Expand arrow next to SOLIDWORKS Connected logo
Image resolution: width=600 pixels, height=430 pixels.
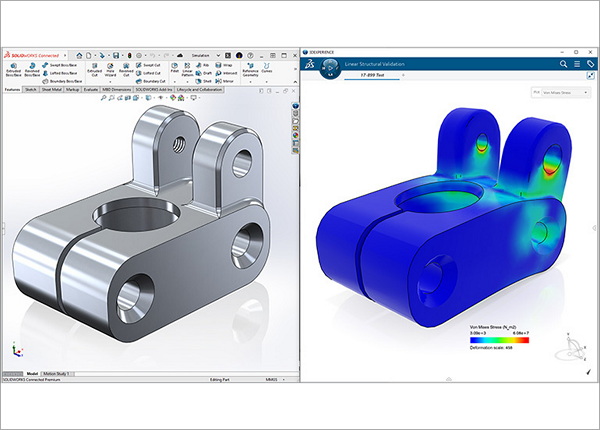pyautogui.click(x=65, y=55)
